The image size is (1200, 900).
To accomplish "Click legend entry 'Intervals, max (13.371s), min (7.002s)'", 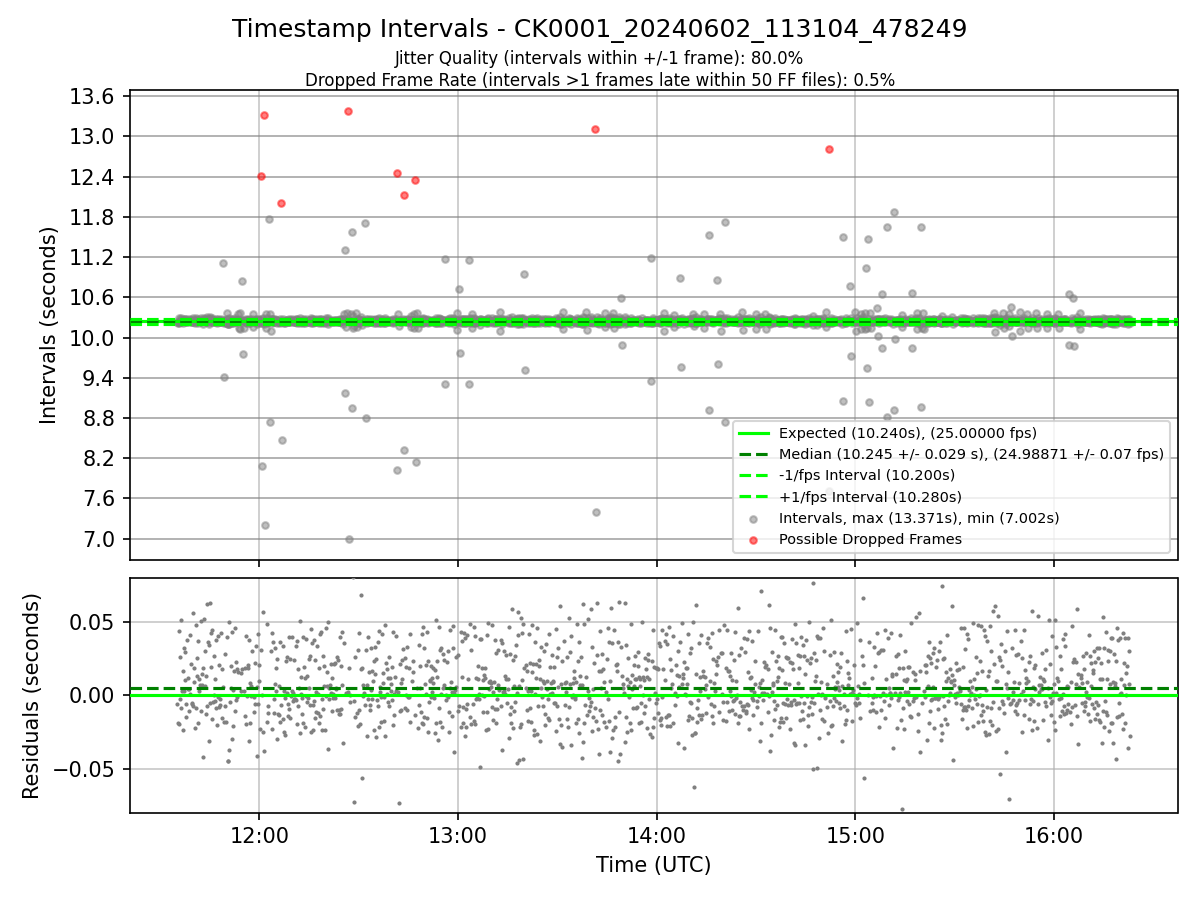I will point(919,518).
